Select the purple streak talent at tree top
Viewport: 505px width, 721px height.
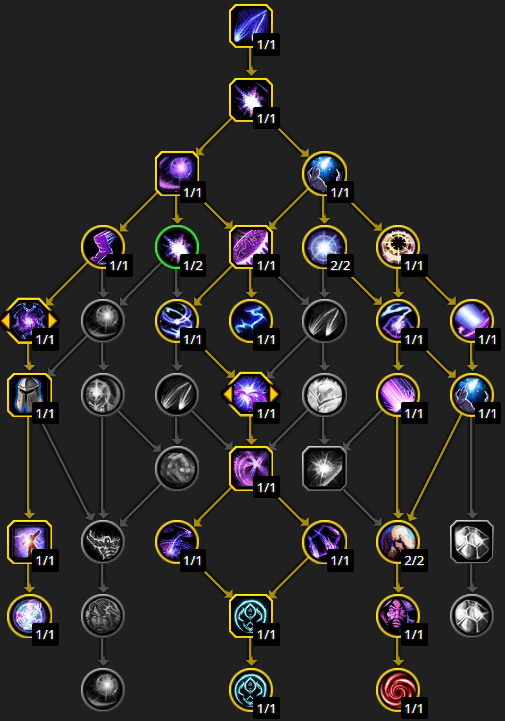coord(251,26)
